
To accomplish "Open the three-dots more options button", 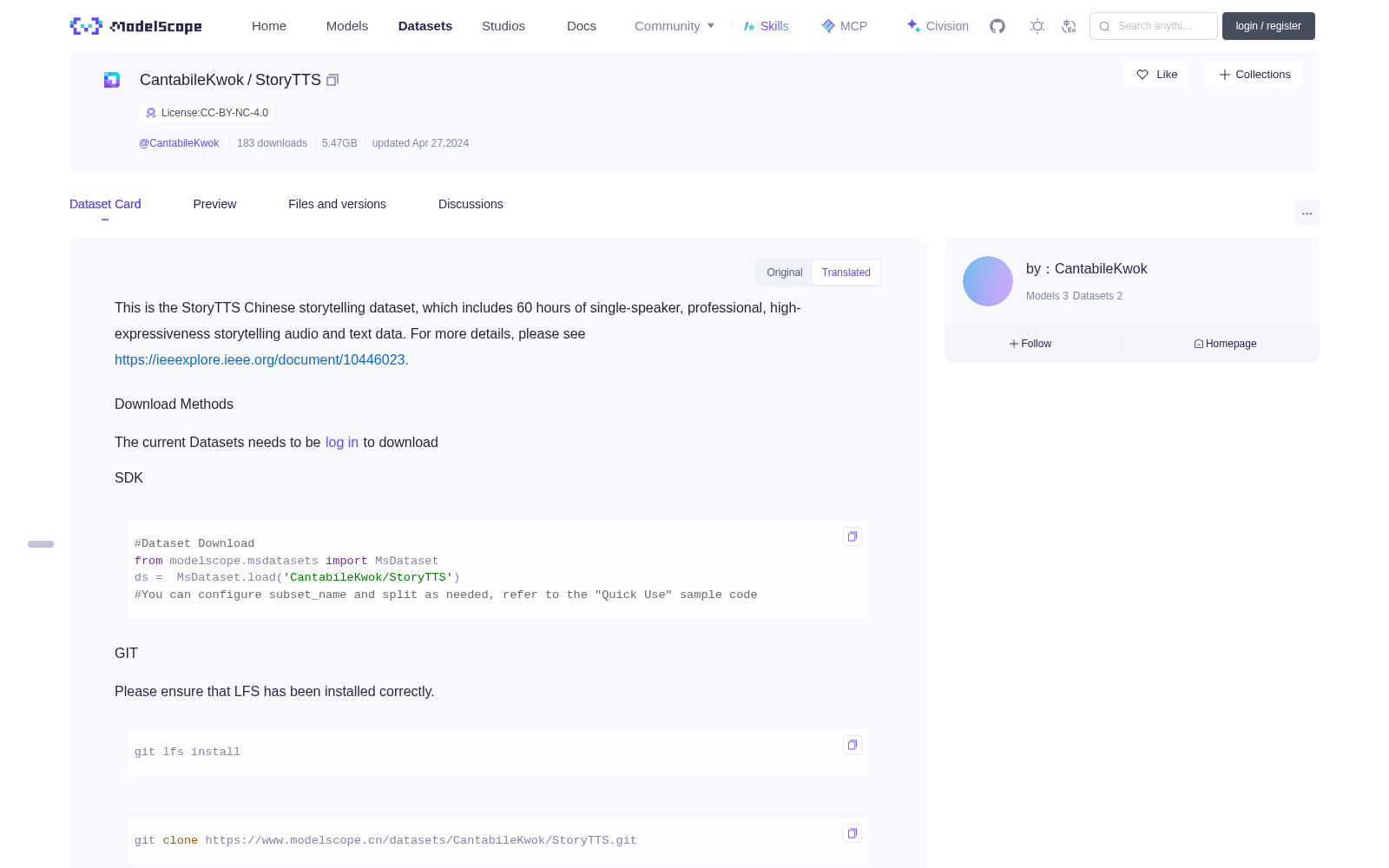I will 1307,213.
